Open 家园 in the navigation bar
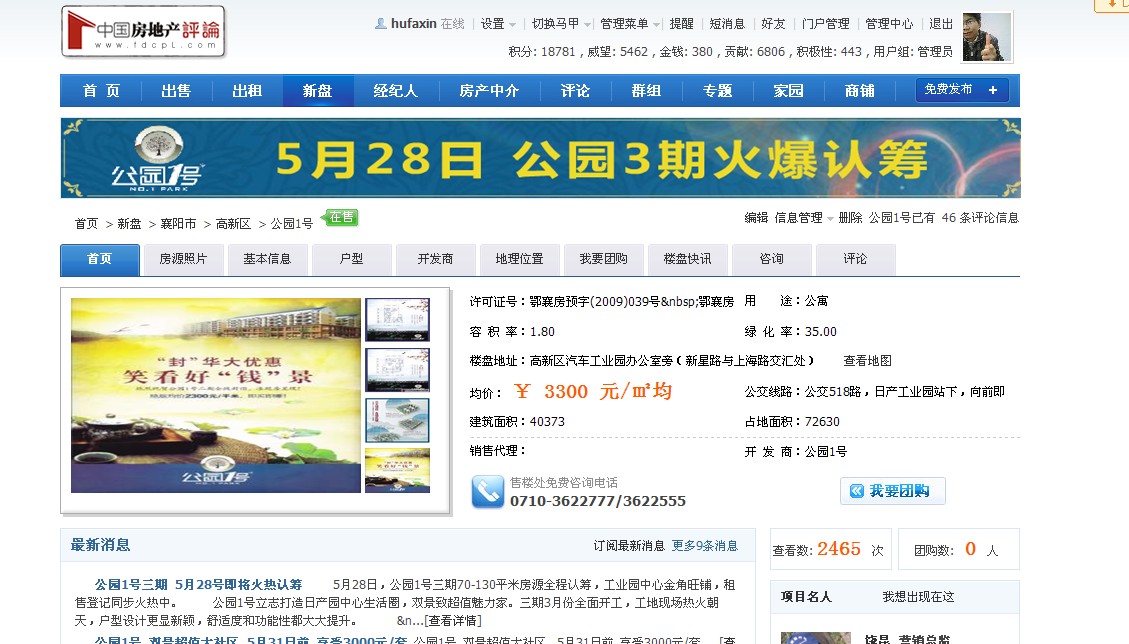The width and height of the screenshot is (1129, 644). point(788,91)
